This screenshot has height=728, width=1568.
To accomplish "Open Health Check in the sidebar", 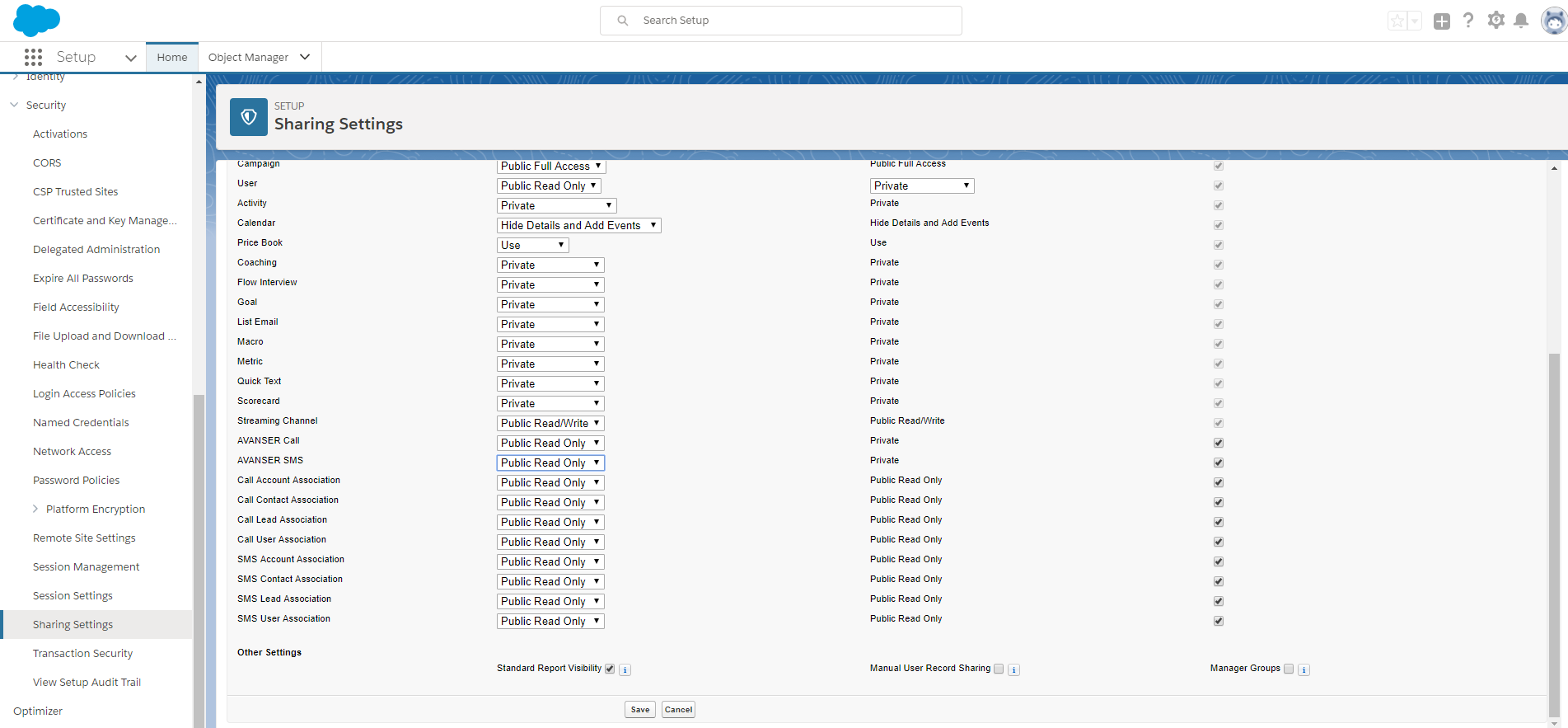I will tap(66, 364).
